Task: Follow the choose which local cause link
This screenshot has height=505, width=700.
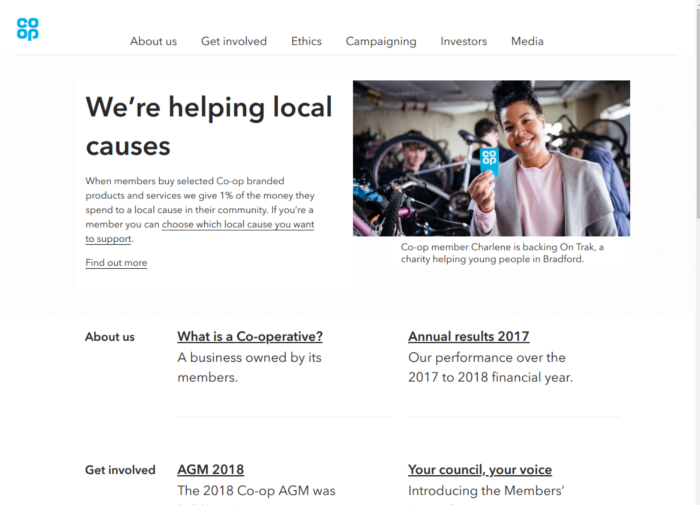Action: [x=238, y=225]
